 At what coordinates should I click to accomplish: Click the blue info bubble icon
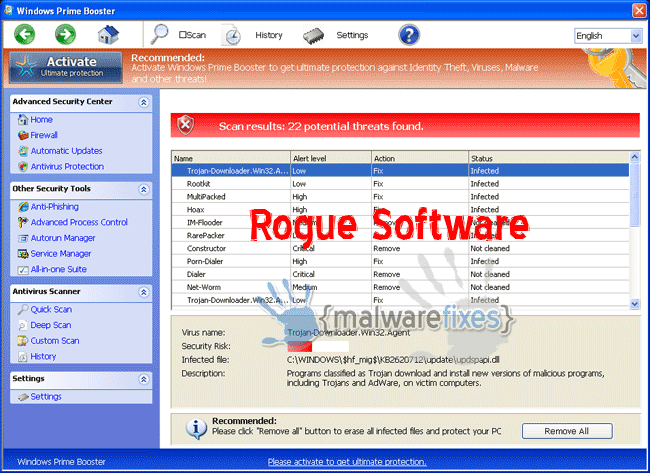(196, 429)
